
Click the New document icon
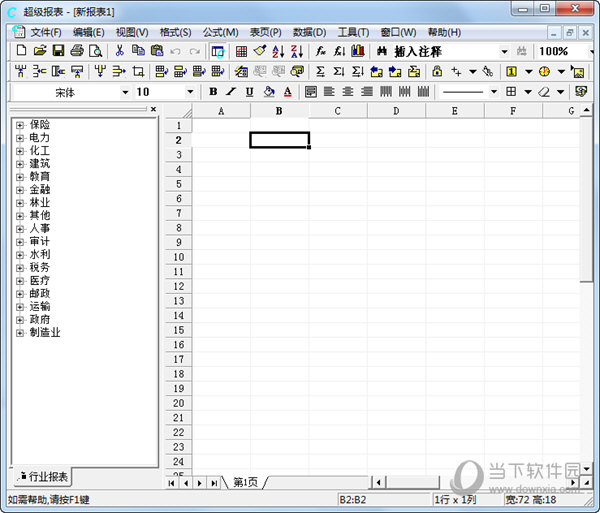(21, 51)
